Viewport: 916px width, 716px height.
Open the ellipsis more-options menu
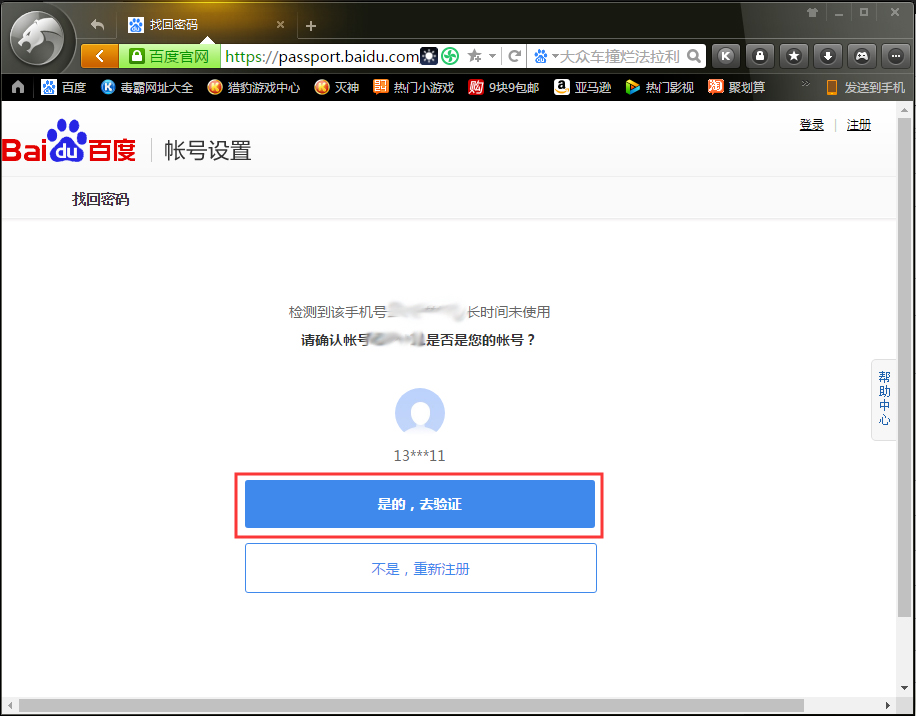pyautogui.click(x=895, y=56)
